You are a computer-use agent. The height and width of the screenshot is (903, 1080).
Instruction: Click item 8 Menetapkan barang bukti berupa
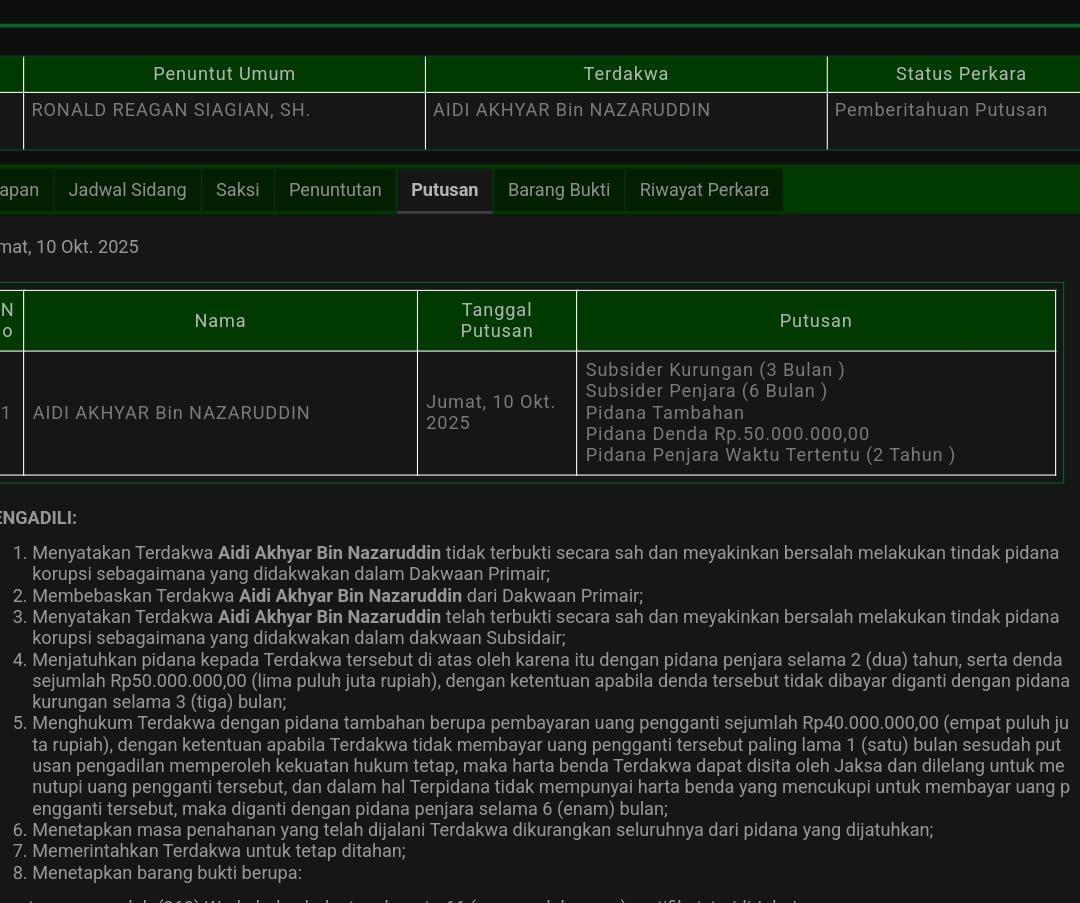[166, 873]
